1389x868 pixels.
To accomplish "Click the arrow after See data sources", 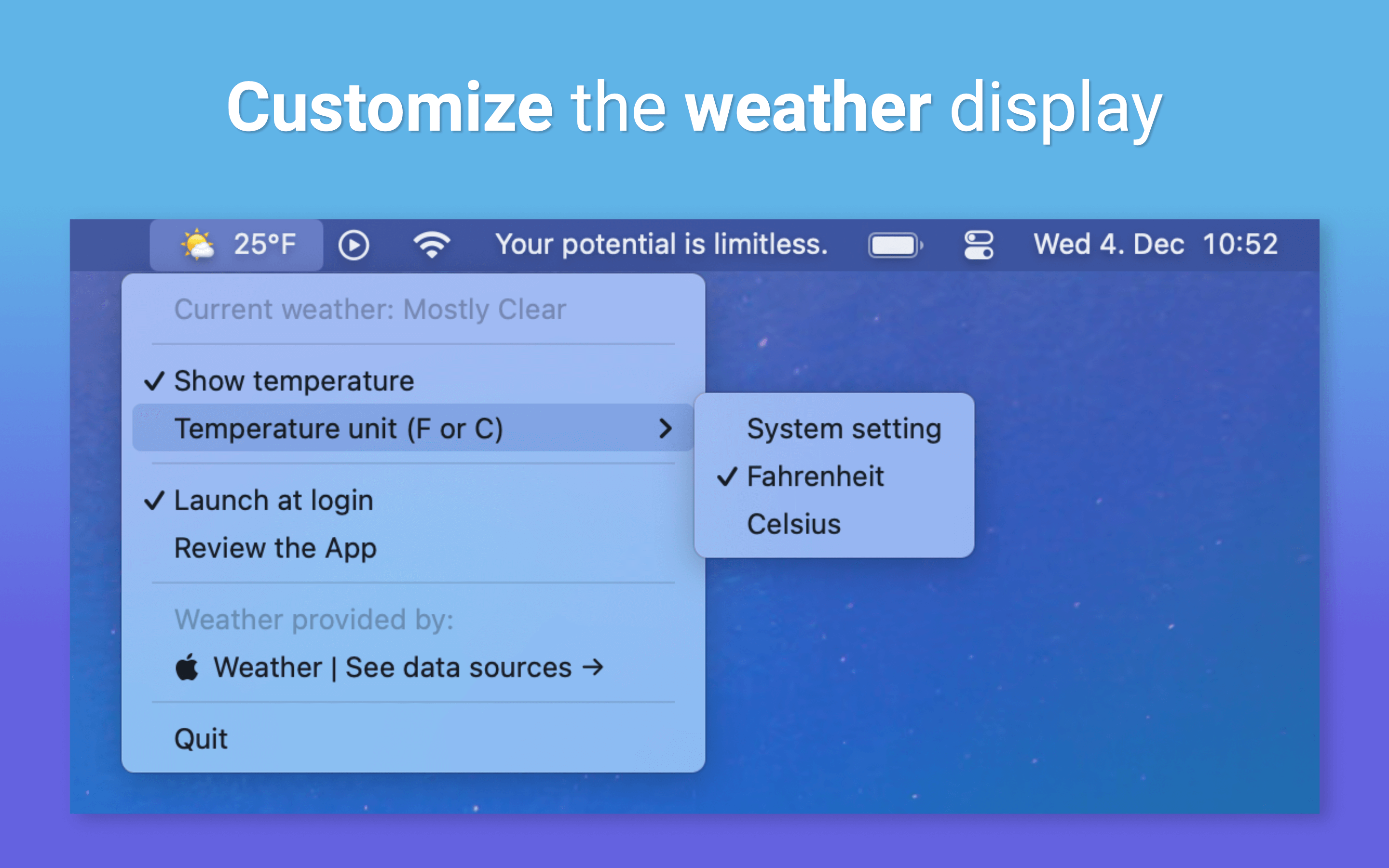I will (x=593, y=667).
